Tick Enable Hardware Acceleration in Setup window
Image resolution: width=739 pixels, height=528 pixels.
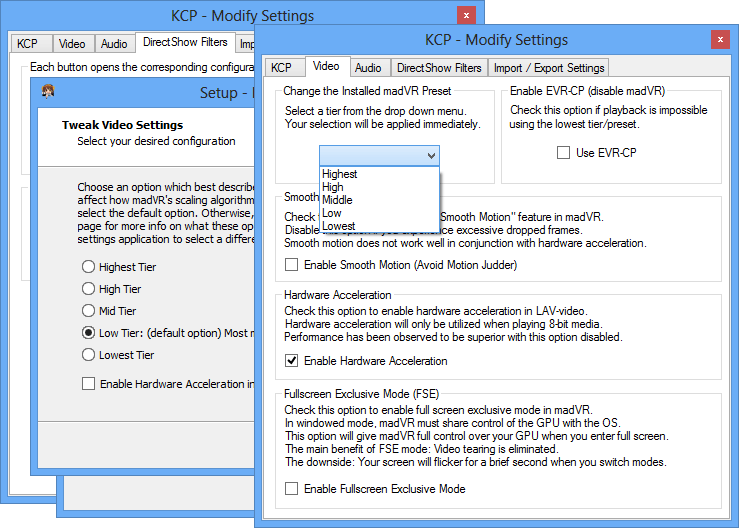click(89, 384)
